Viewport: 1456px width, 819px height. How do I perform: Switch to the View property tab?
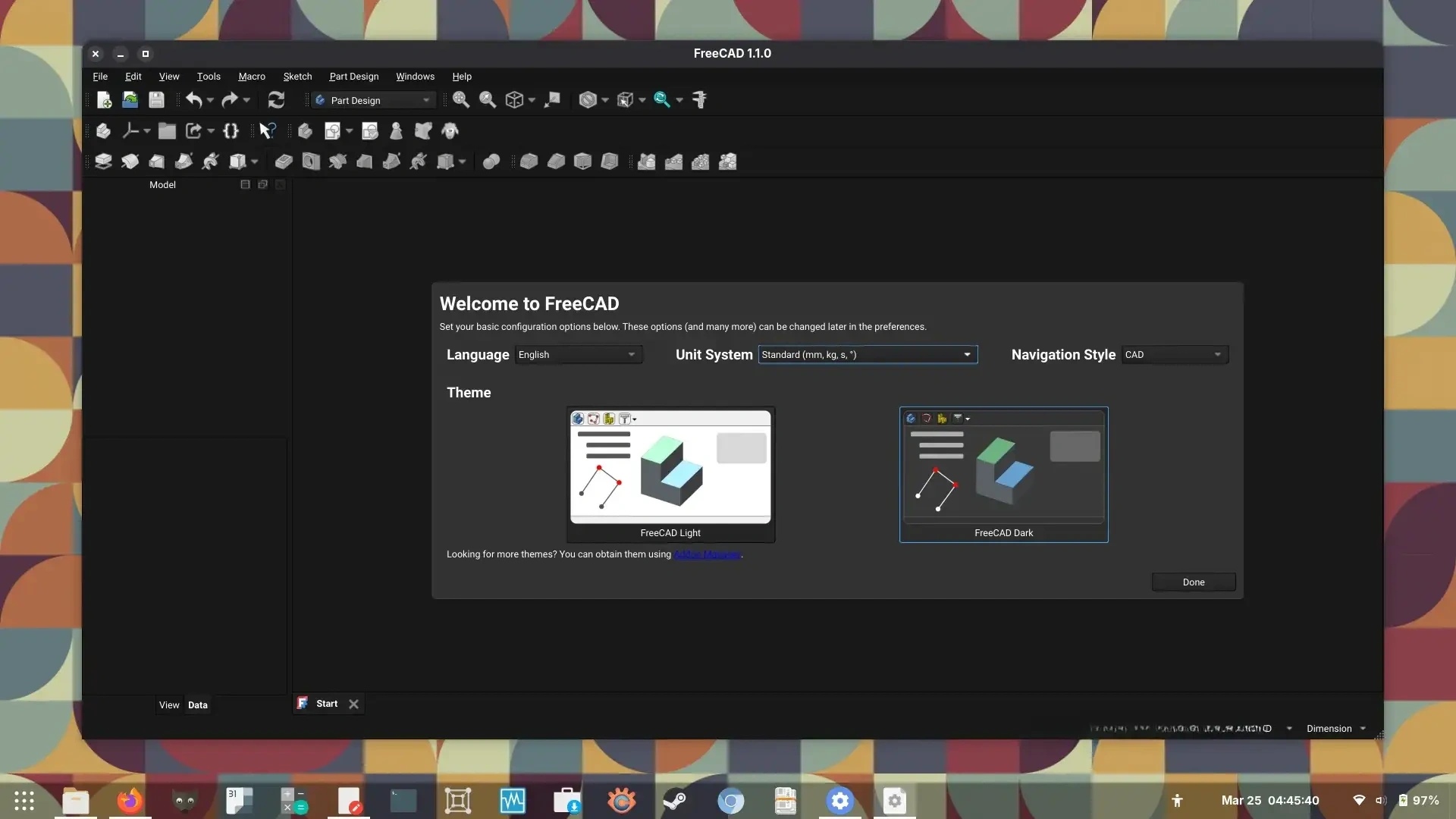click(169, 705)
